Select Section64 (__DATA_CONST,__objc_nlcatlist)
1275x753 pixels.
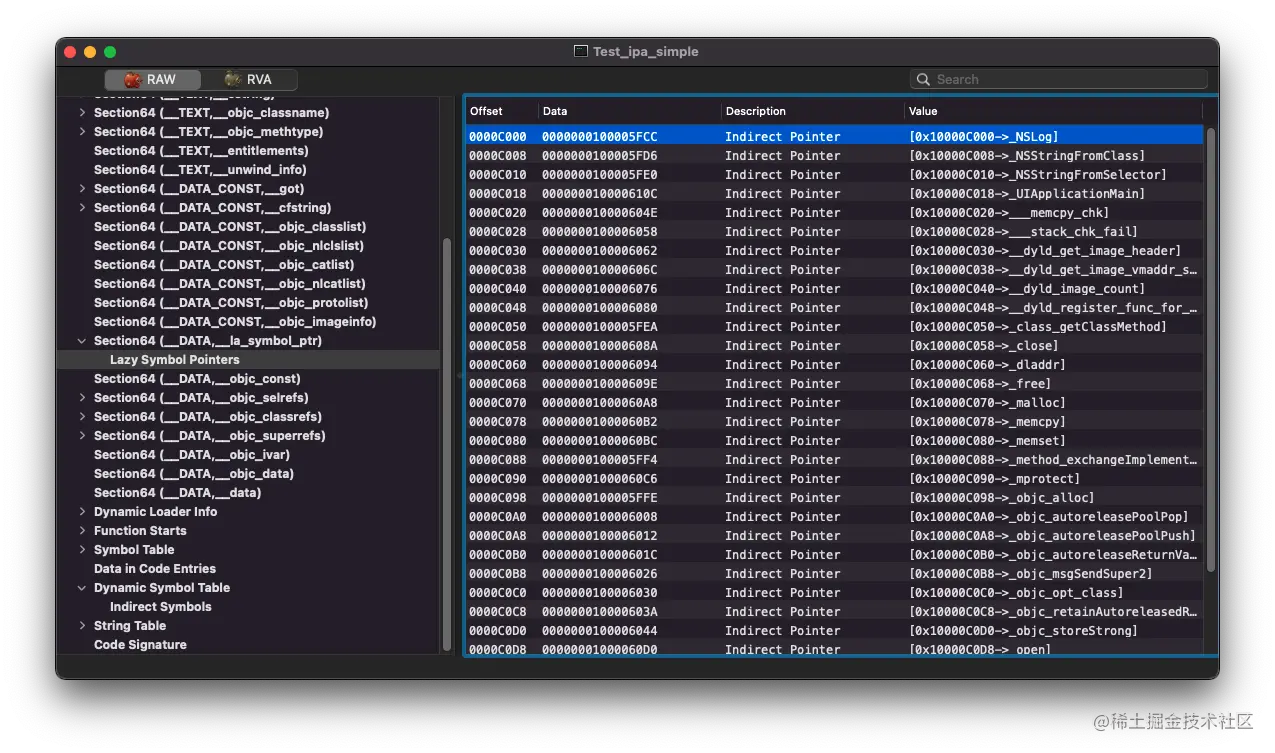point(229,284)
